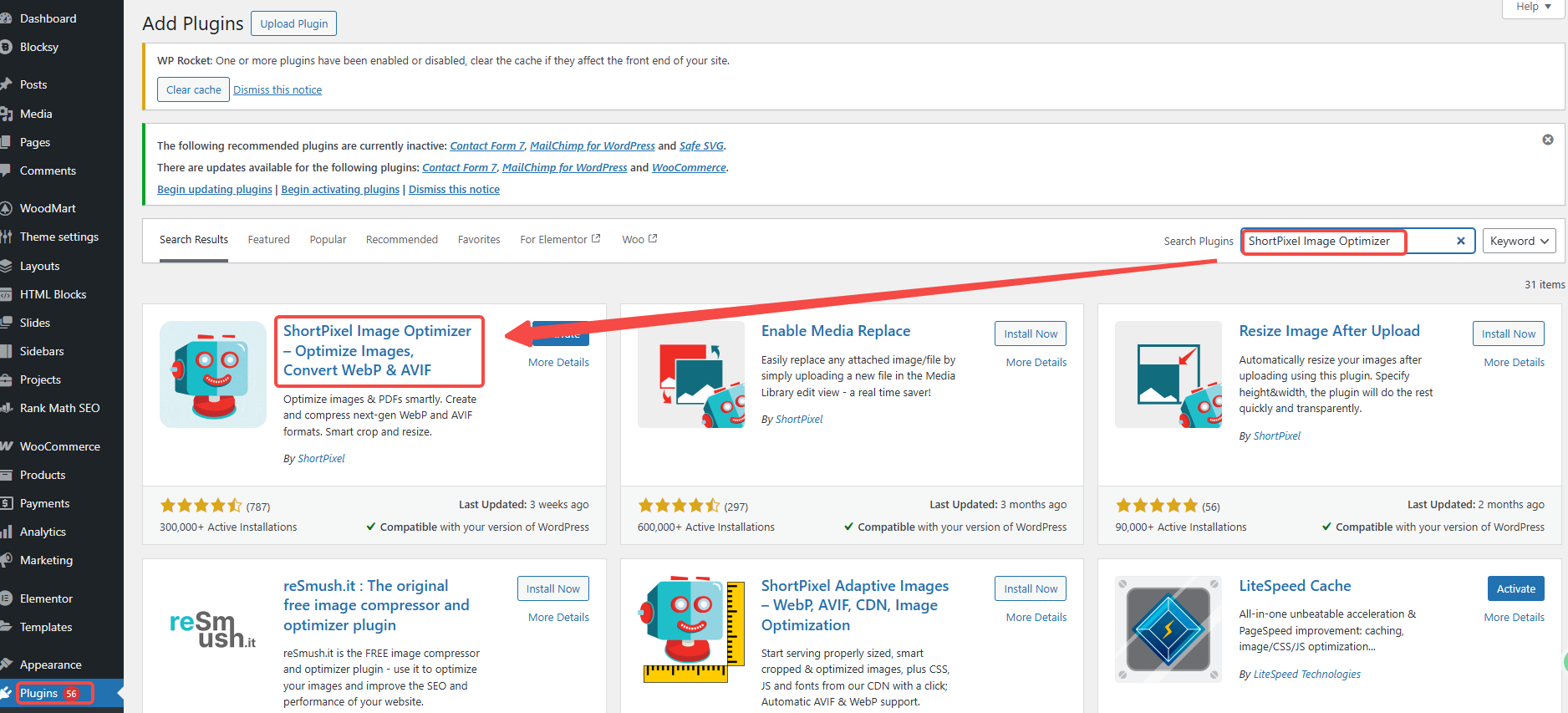Switch to the Featured tab
The image size is (1568, 713).
click(268, 240)
